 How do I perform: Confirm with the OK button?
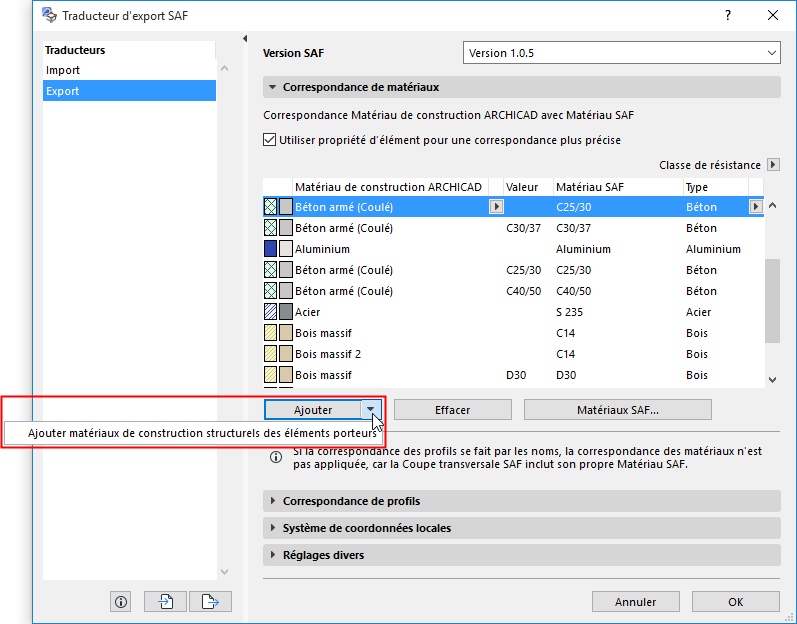click(735, 602)
